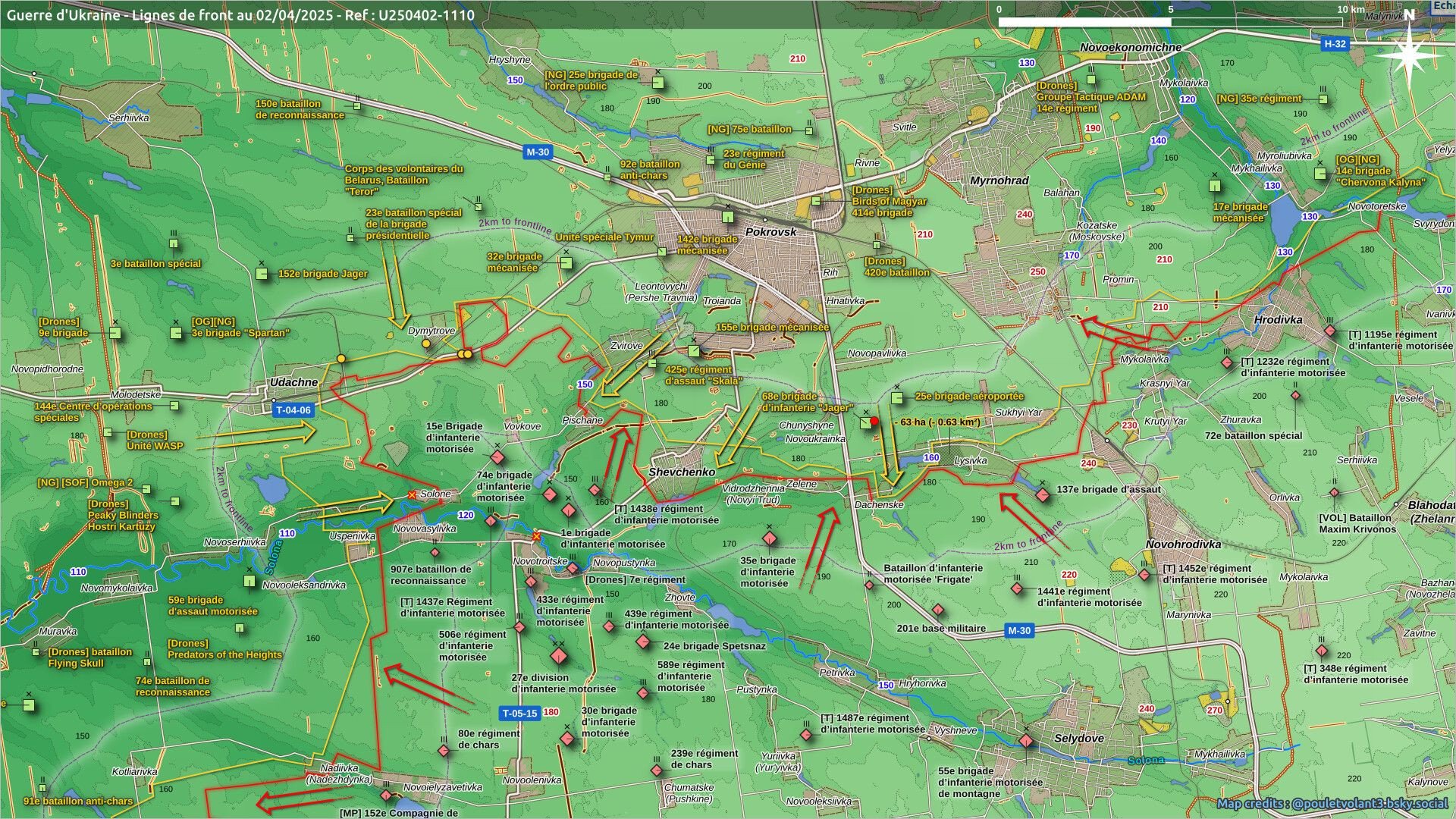Click the Hrodivka town label

point(1278,320)
